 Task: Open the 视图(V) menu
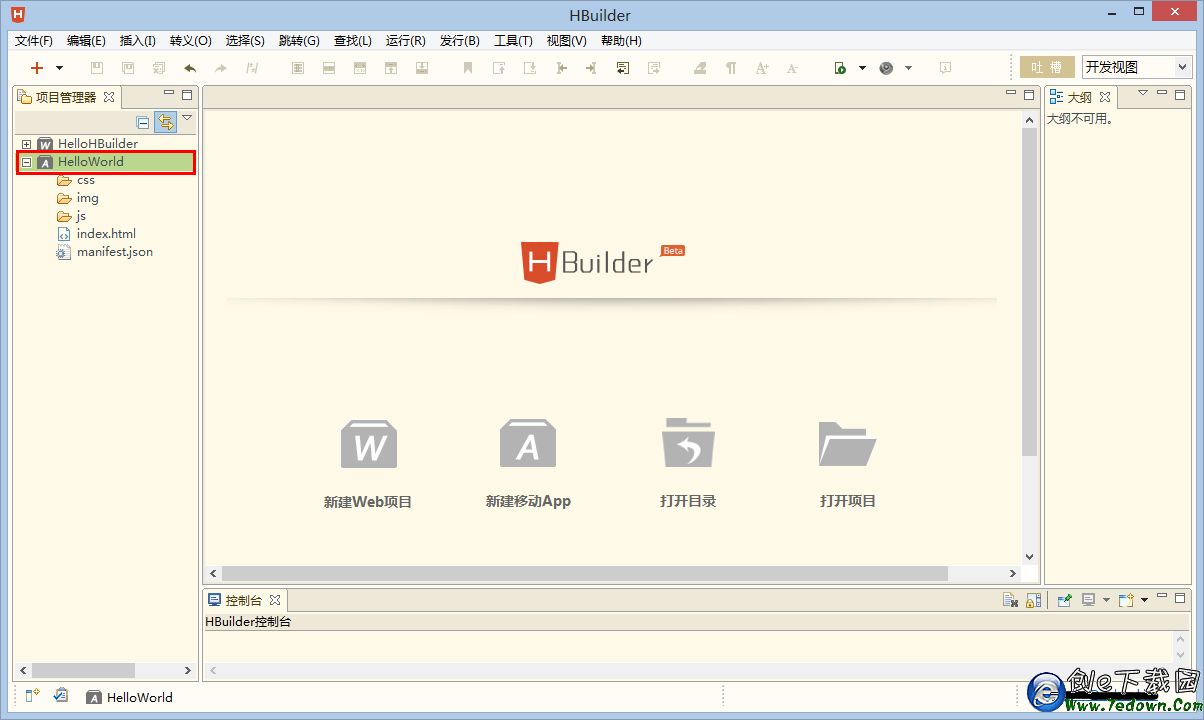pos(567,41)
